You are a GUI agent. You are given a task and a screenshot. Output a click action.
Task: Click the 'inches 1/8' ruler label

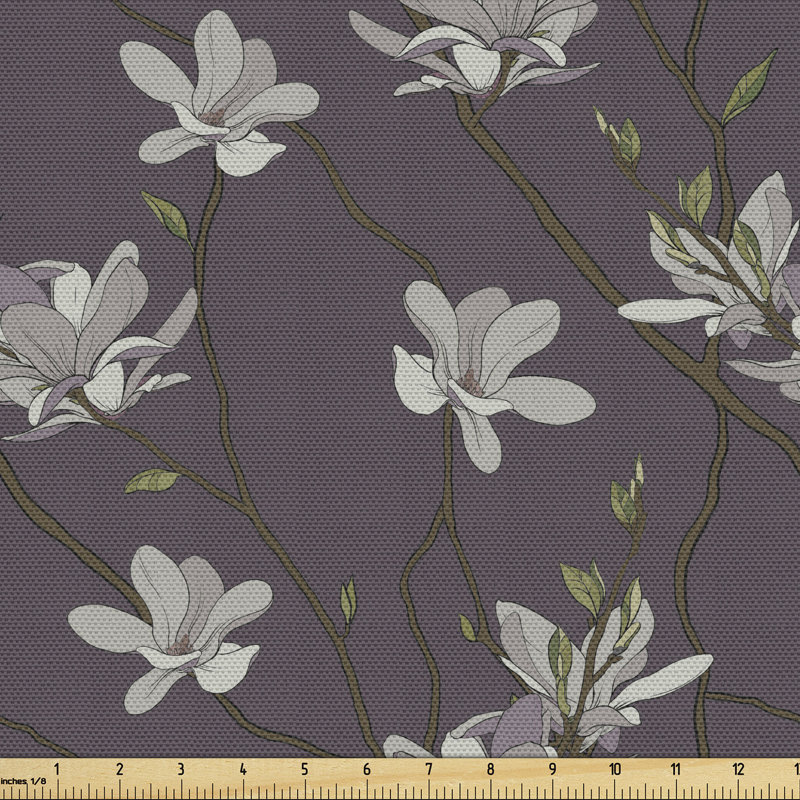click(23, 781)
